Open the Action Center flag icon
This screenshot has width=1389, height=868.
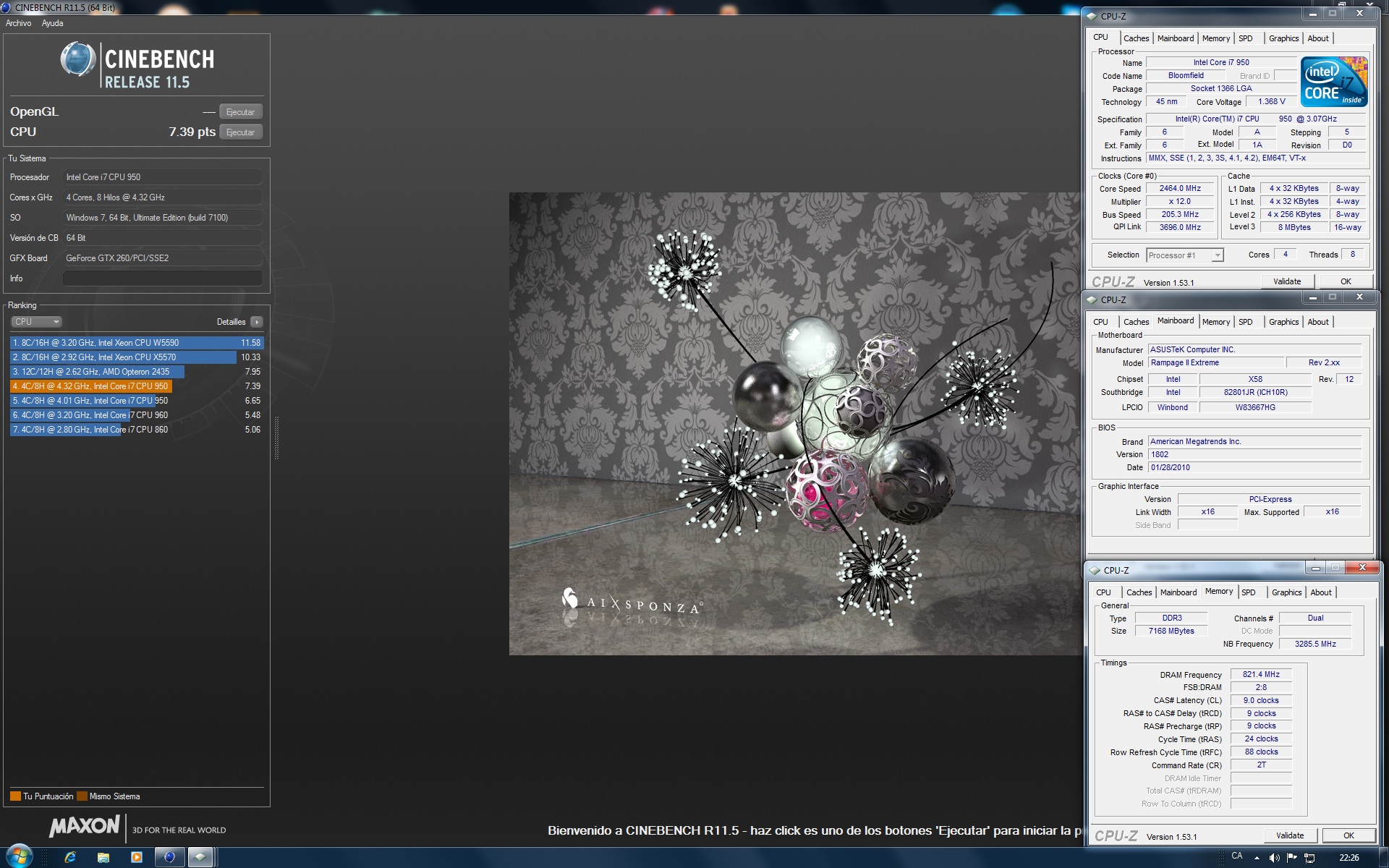coord(1292,858)
